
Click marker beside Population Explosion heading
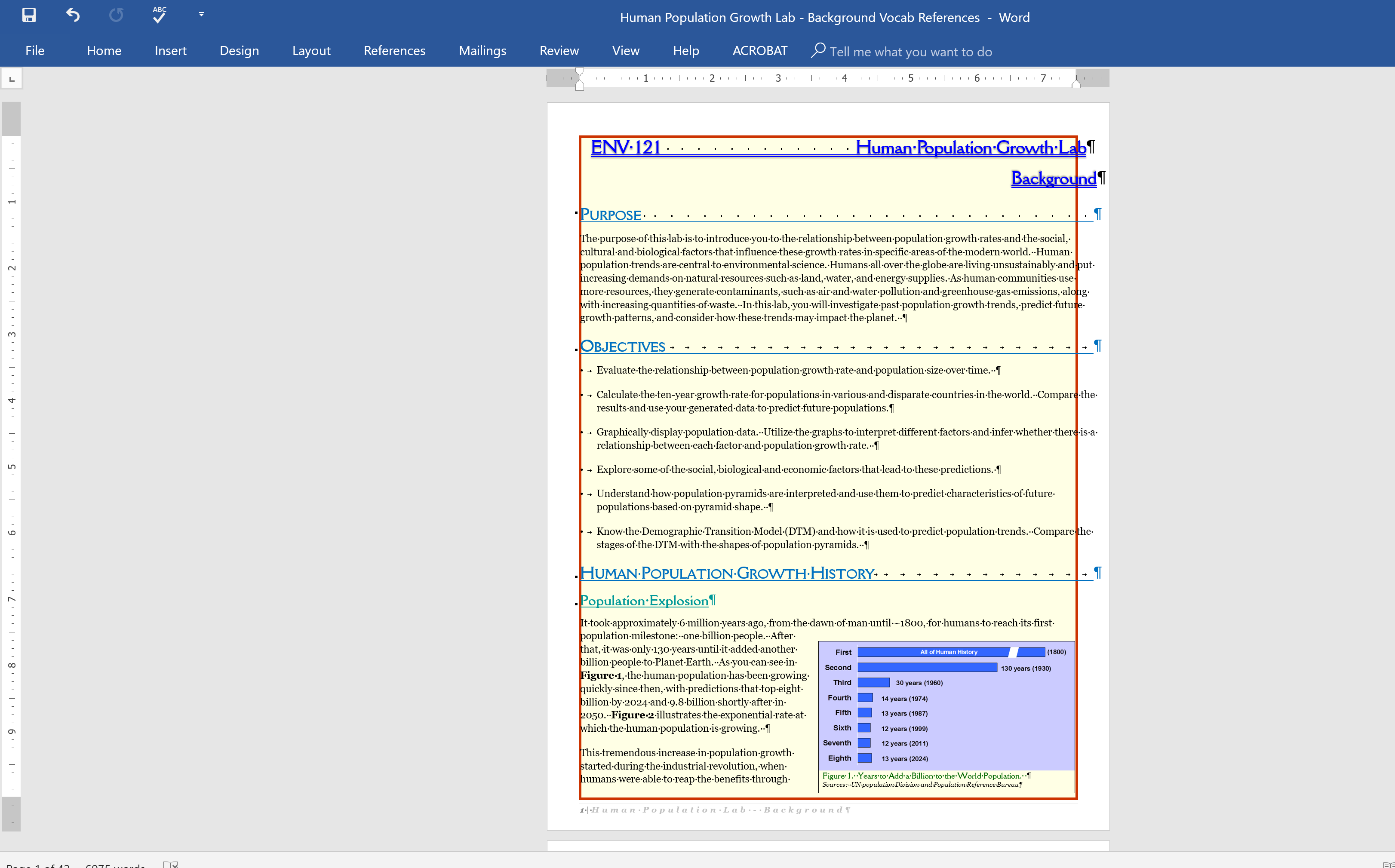[576, 603]
